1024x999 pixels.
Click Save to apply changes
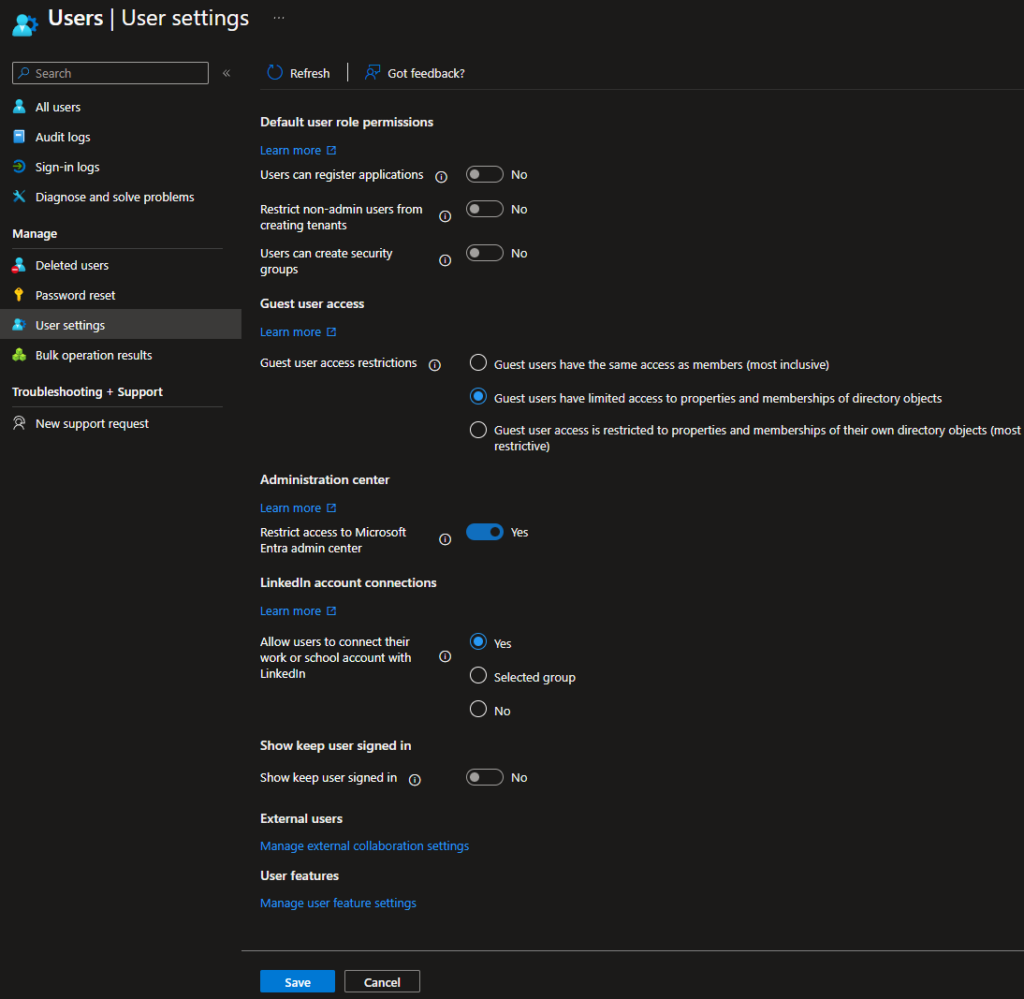[x=297, y=981]
